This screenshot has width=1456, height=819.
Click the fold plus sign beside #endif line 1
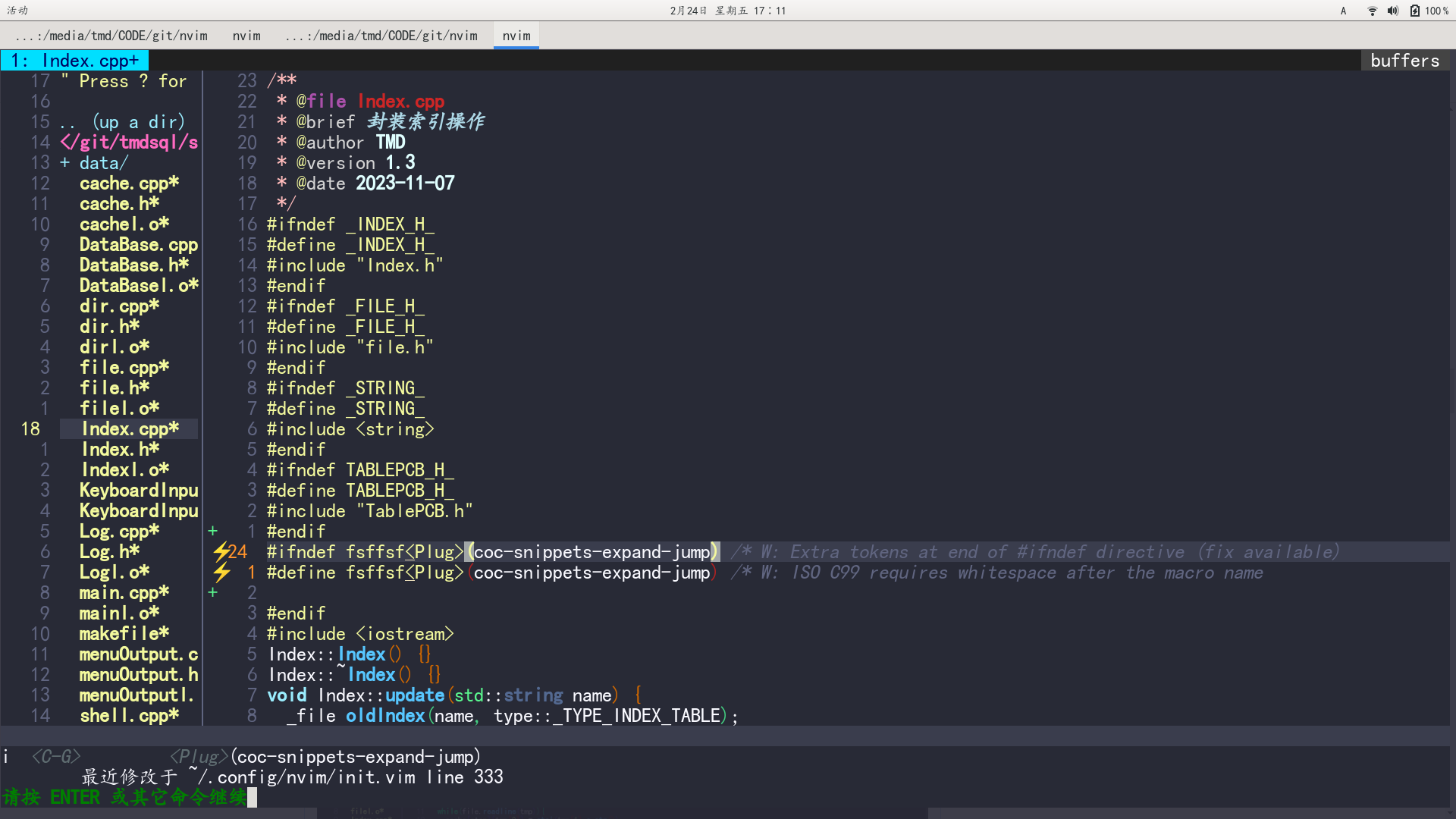[x=213, y=531]
